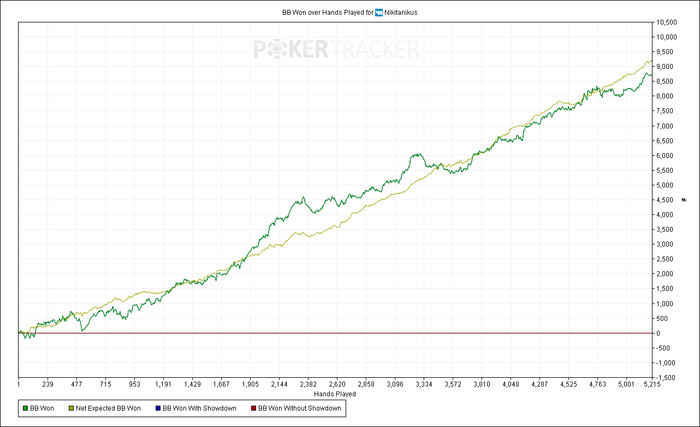Click the y-axis label 7,500
This screenshot has width=700, height=427.
click(665, 111)
